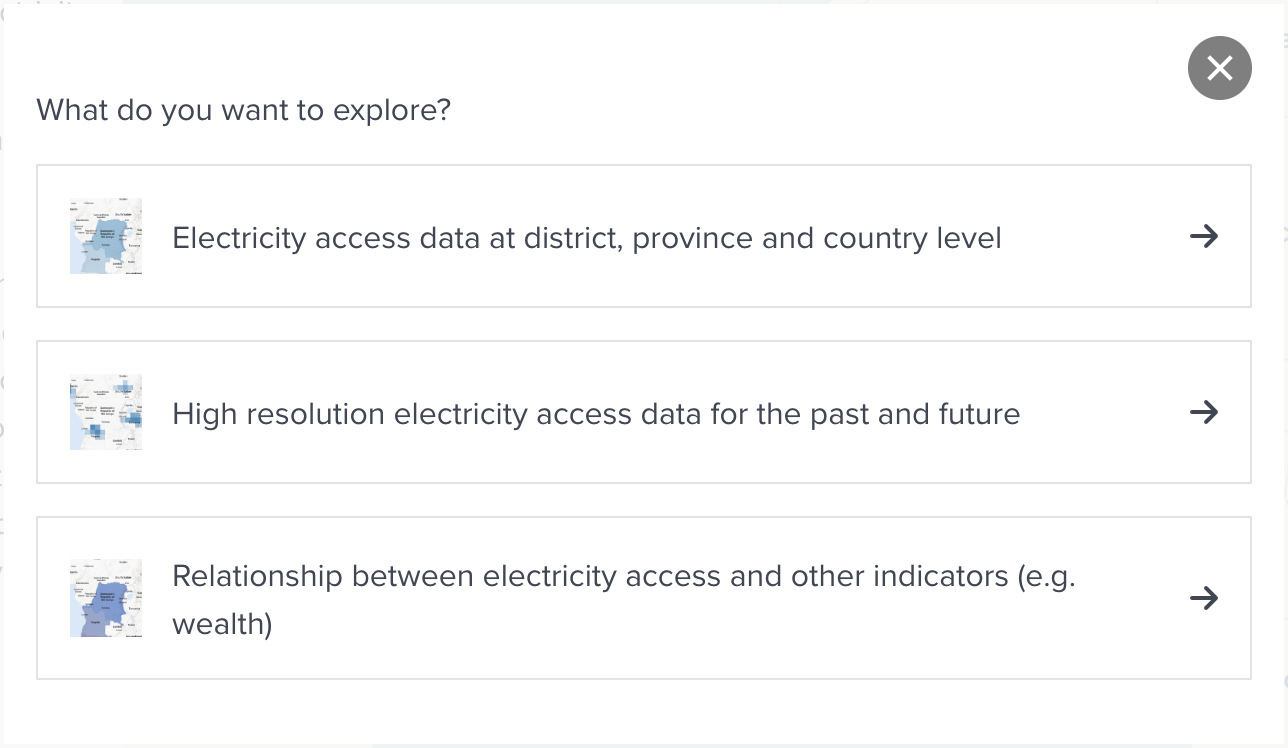Open the electricity access and wealth relationship option
Screen dimensions: 1288x748
(x=644, y=597)
